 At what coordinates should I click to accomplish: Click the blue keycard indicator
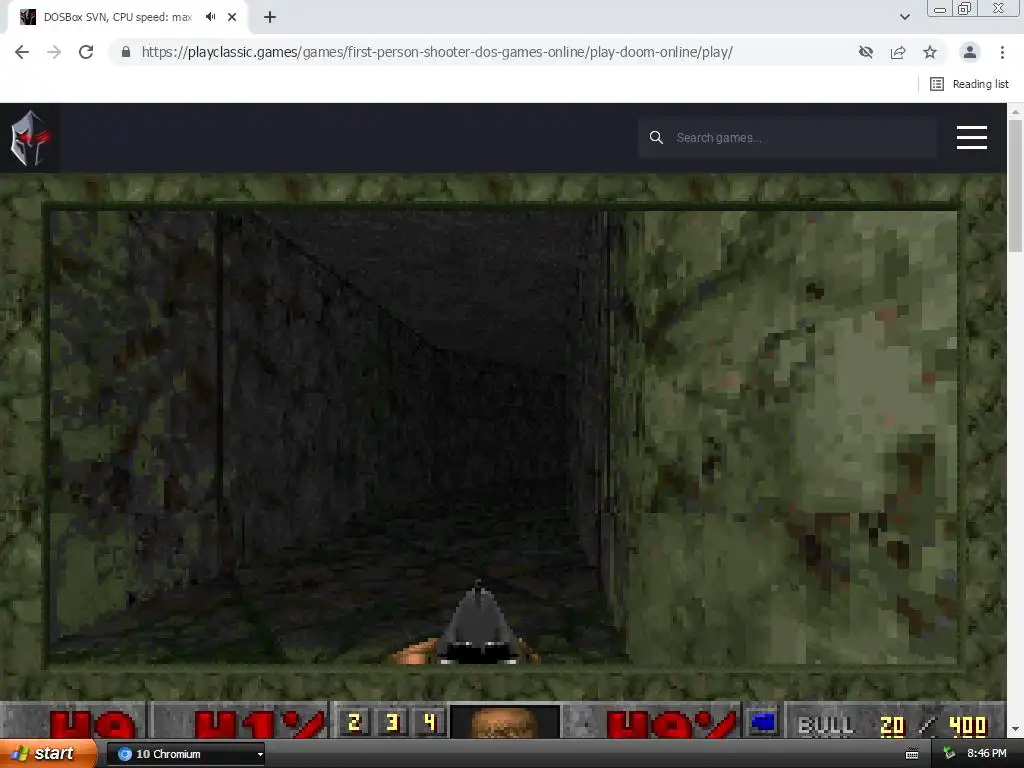point(763,722)
